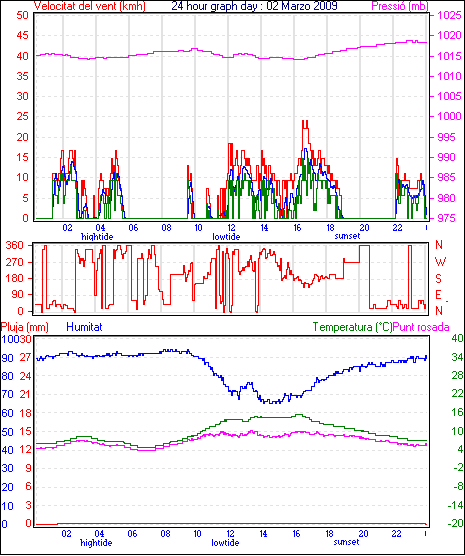Click the 'Pressió (mb)' axis title

[x=400, y=6]
